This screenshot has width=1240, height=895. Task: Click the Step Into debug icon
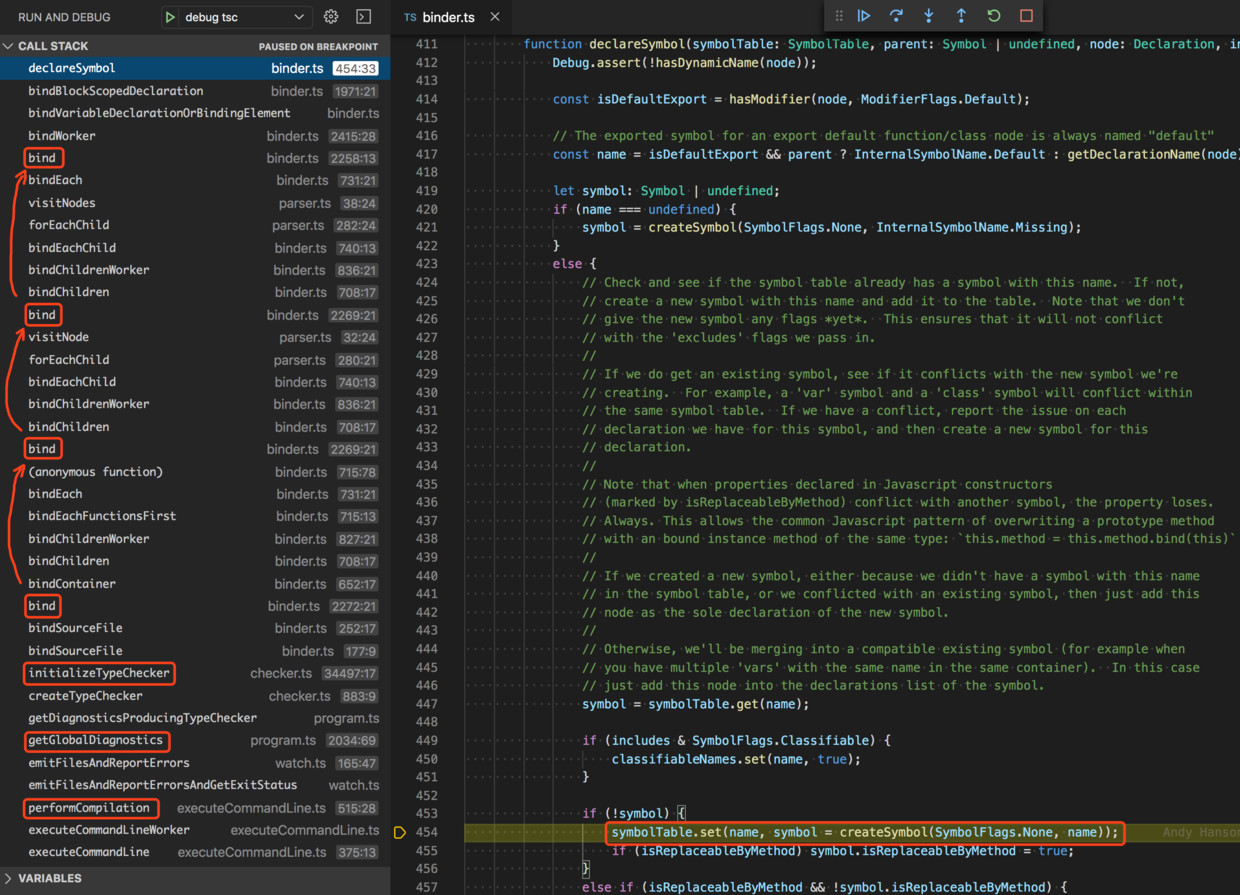929,16
